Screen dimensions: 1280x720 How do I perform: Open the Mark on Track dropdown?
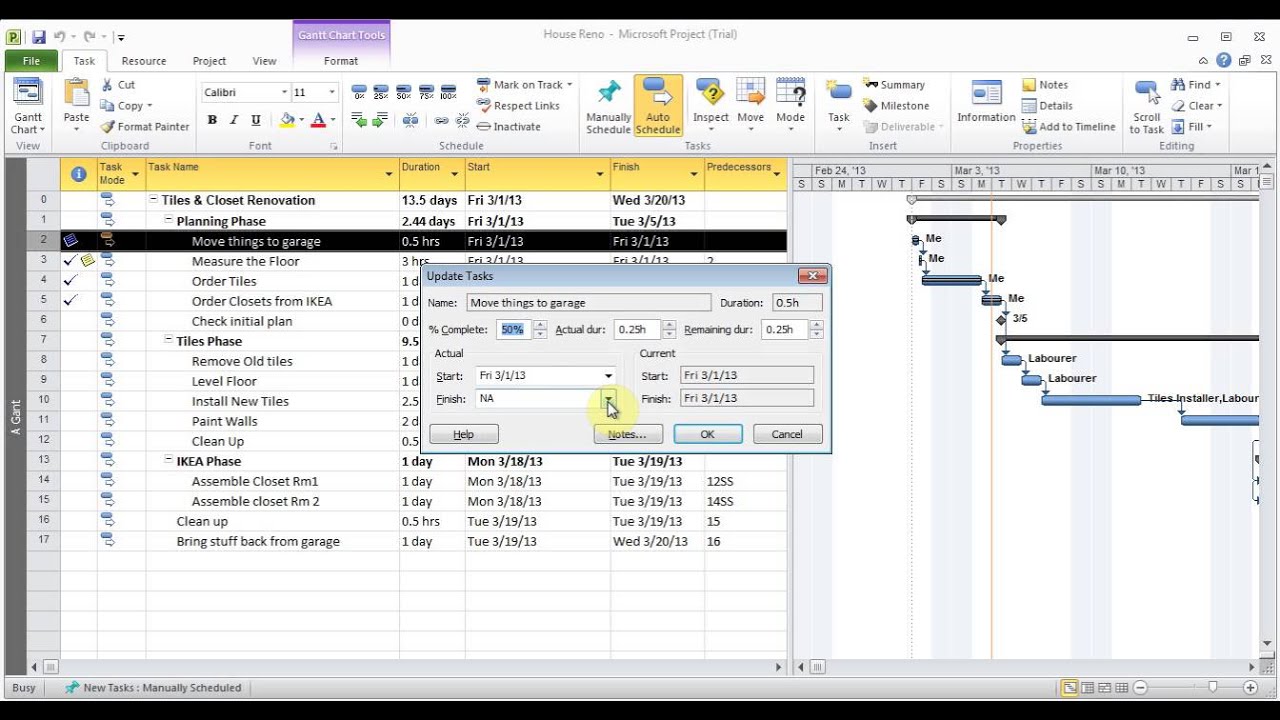(570, 85)
